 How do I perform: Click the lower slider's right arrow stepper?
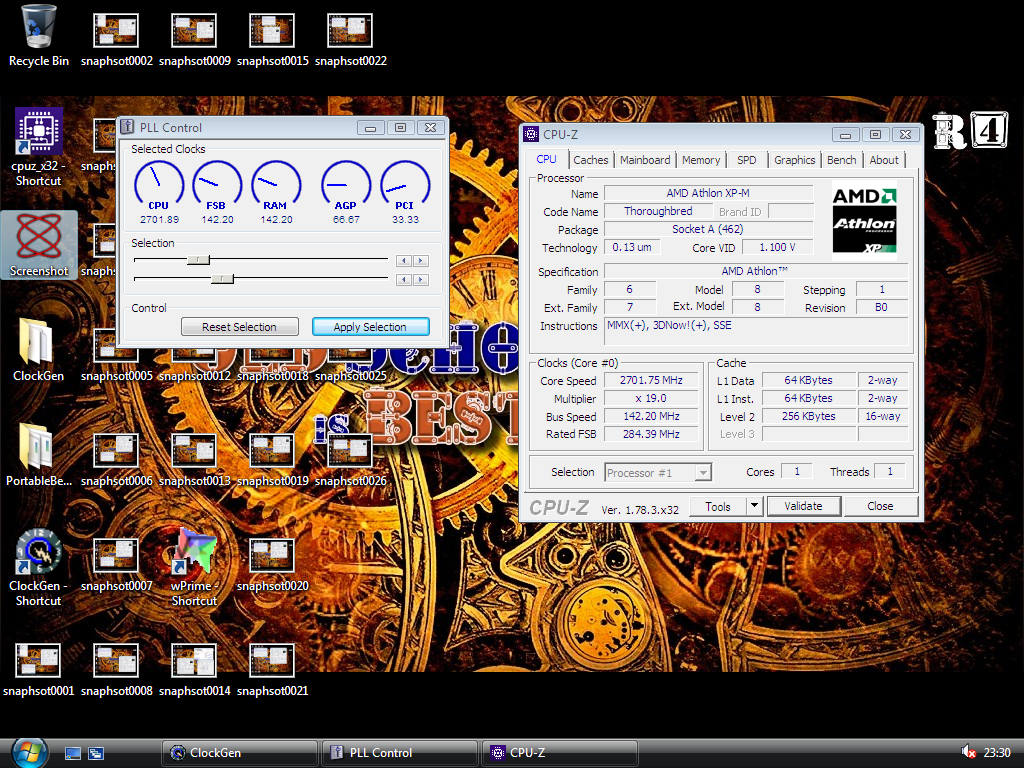click(421, 280)
